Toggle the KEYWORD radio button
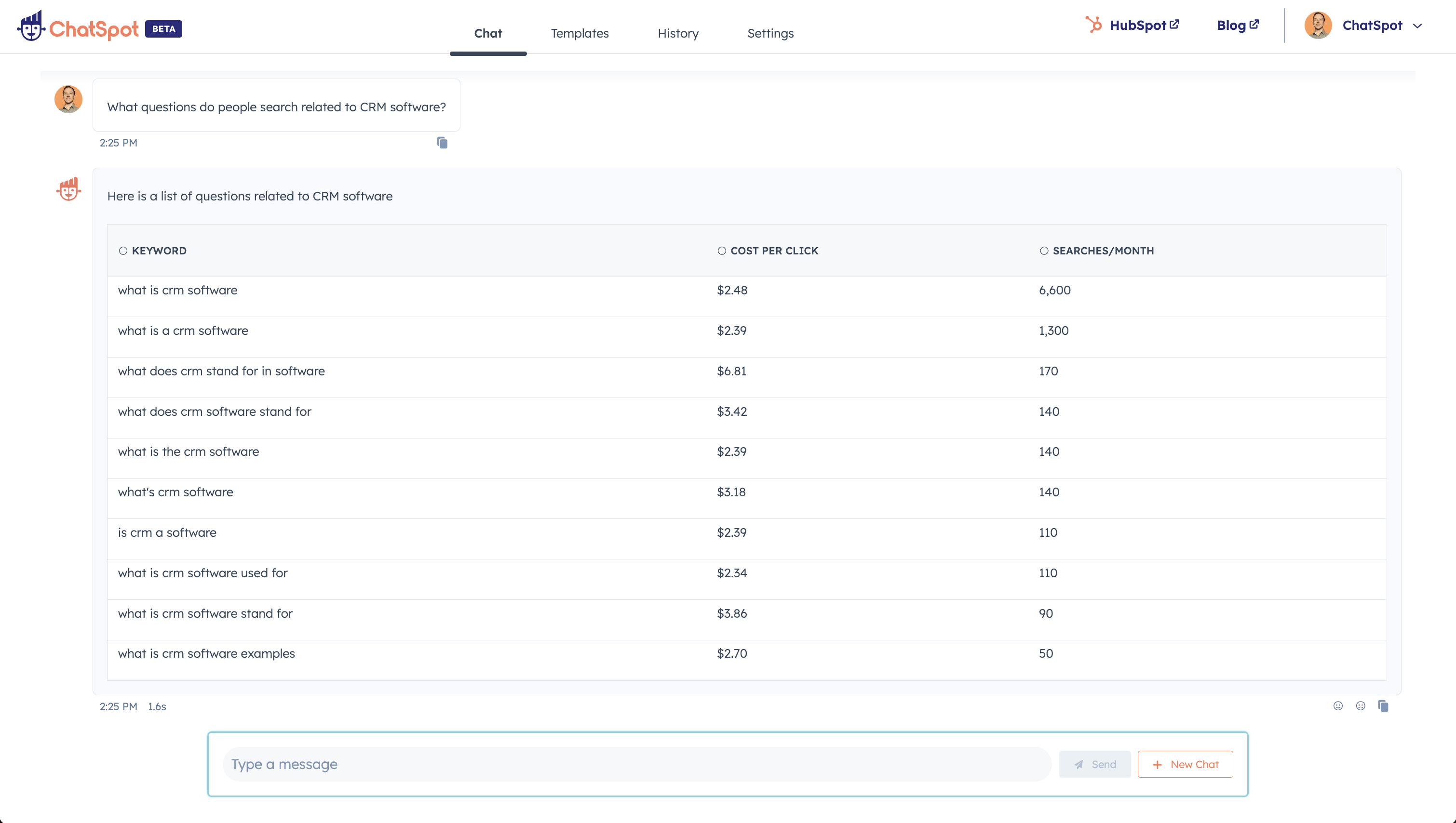This screenshot has height=823, width=1456. point(123,251)
